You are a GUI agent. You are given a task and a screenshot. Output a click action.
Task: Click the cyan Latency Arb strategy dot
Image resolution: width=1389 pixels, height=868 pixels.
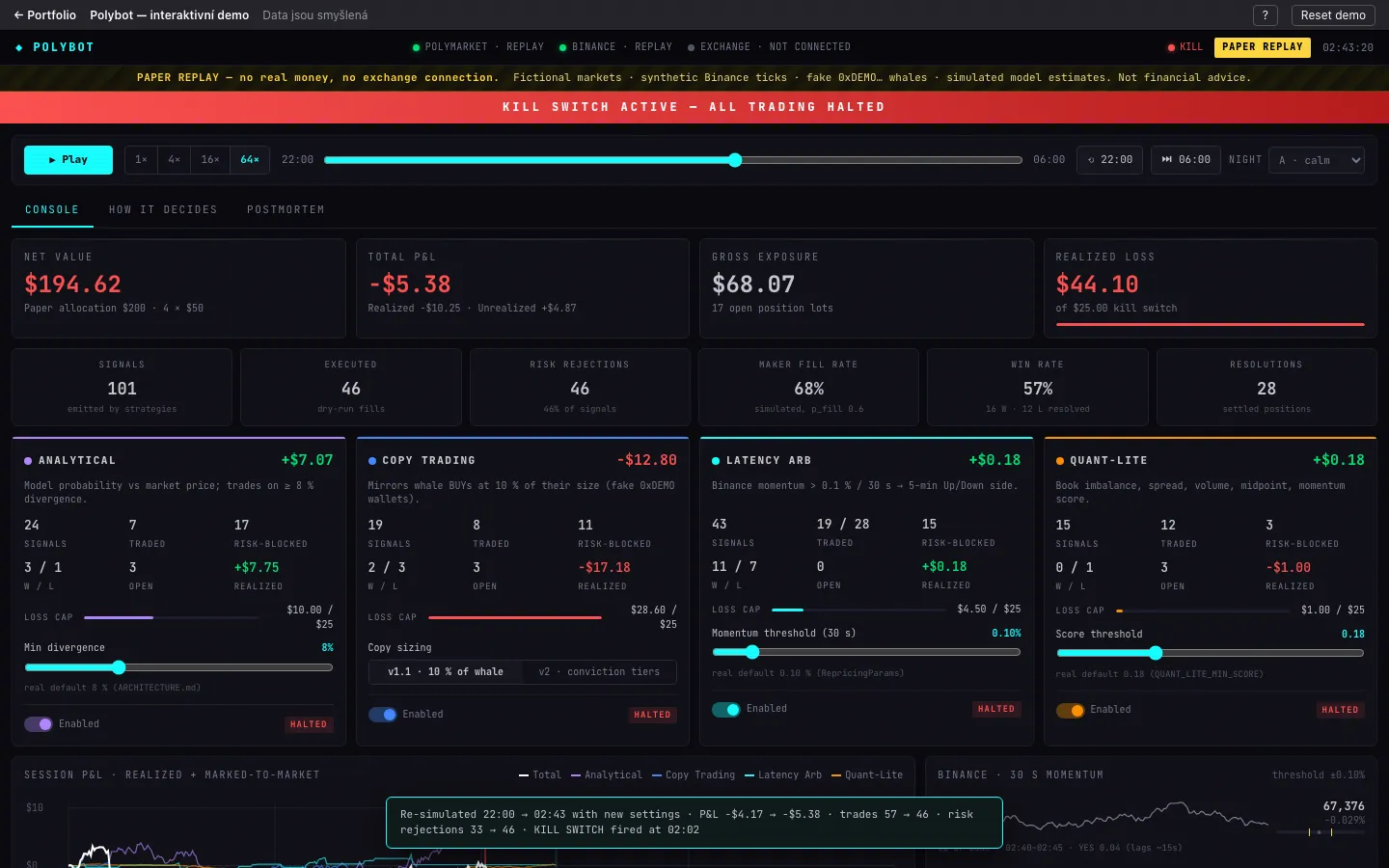[x=716, y=461]
